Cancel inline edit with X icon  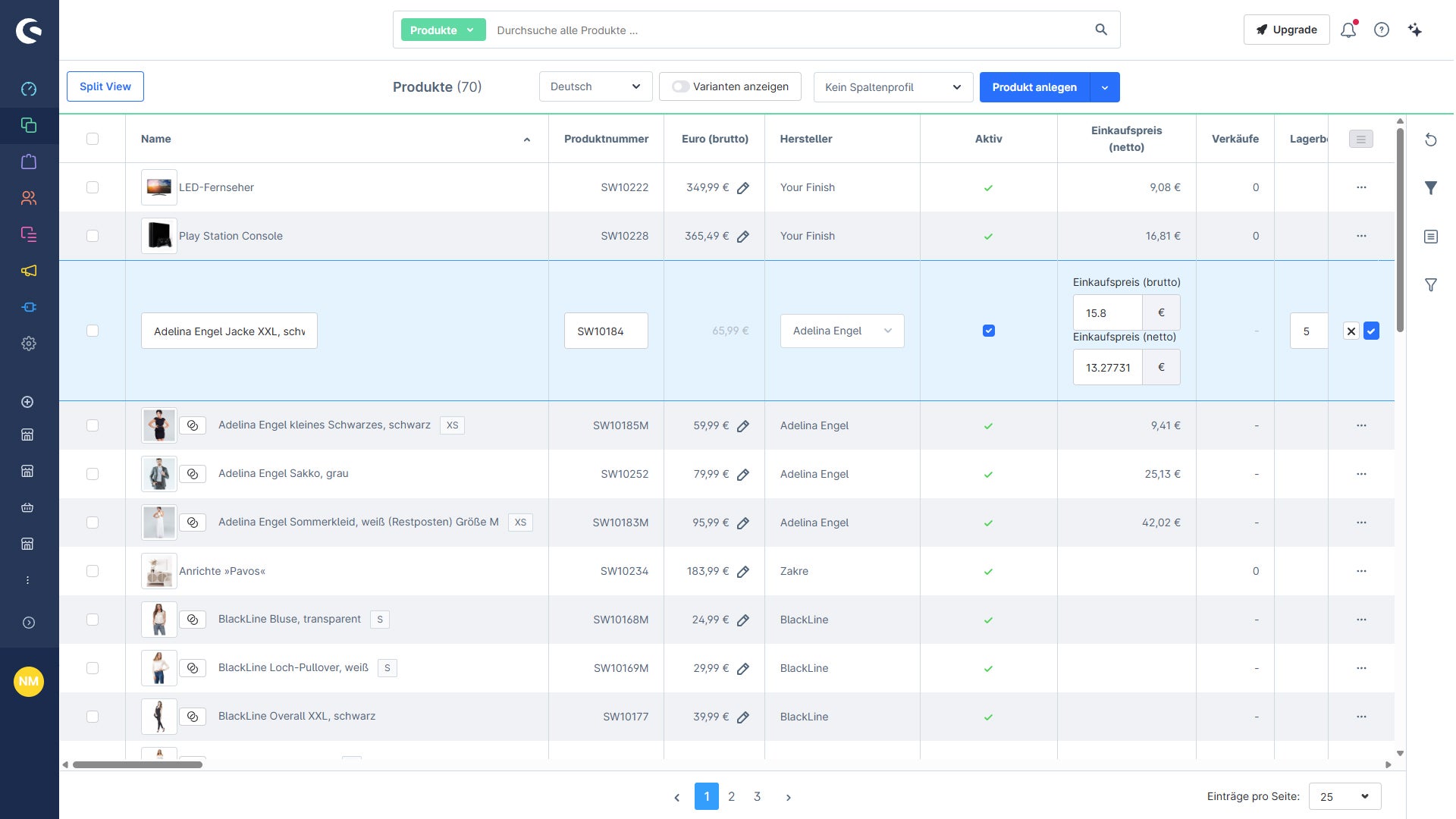(x=1351, y=331)
